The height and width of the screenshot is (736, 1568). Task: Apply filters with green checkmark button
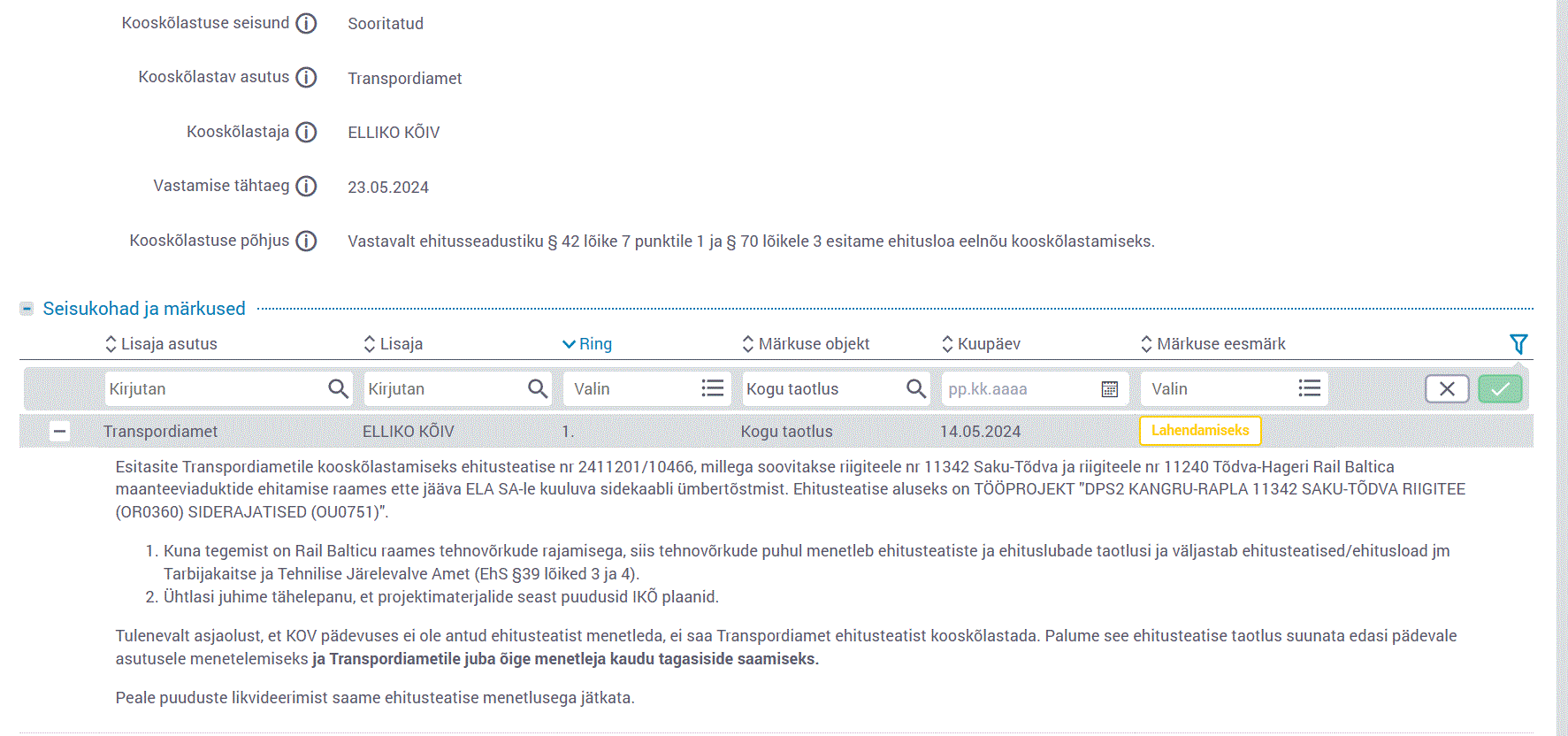pyautogui.click(x=1500, y=388)
